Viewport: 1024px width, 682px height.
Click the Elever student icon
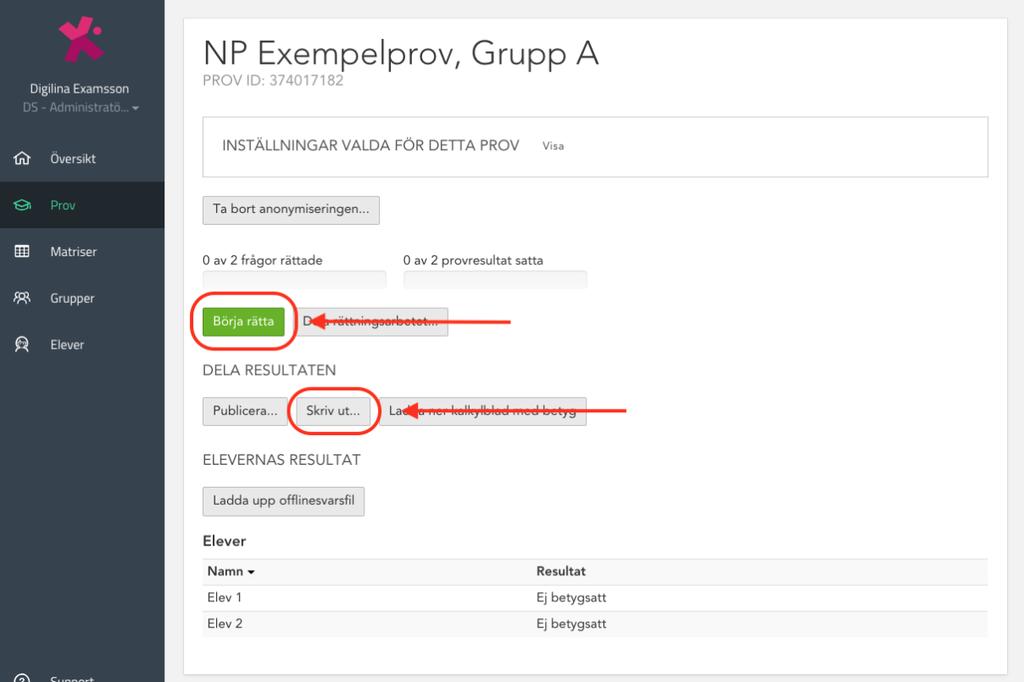coord(22,344)
